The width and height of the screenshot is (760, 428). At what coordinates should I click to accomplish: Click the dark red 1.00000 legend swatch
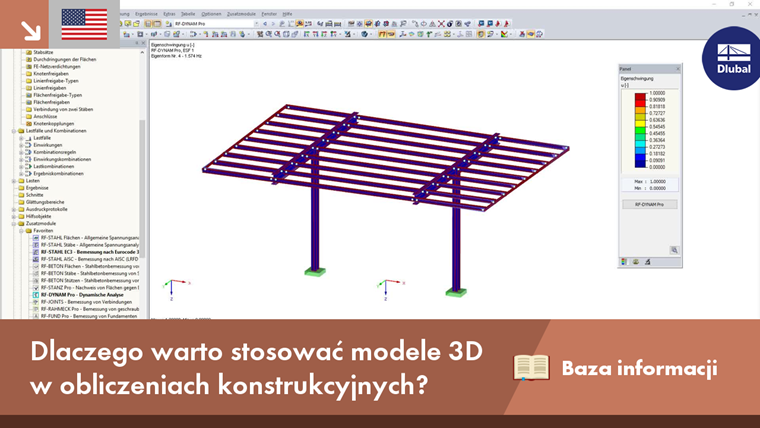coord(640,96)
